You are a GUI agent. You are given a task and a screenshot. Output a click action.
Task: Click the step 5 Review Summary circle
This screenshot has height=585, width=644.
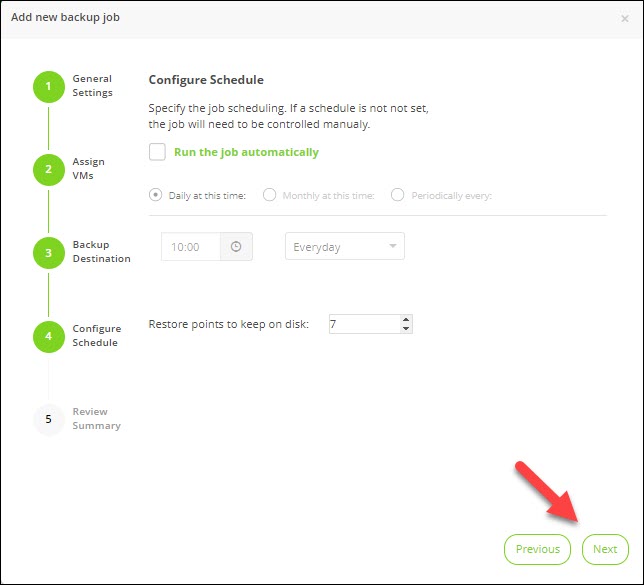48,419
